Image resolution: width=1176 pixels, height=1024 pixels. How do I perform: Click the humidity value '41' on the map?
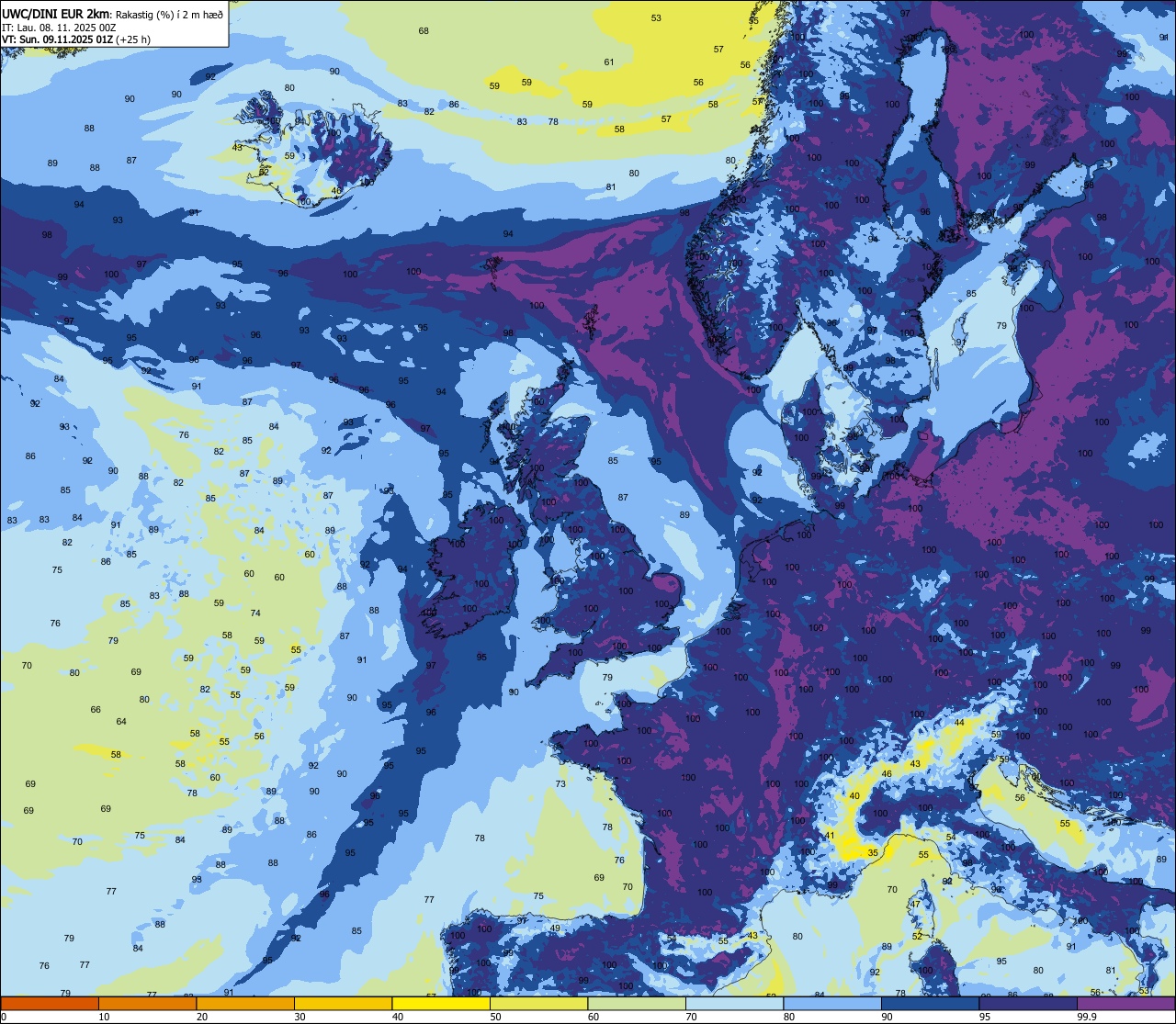point(830,836)
